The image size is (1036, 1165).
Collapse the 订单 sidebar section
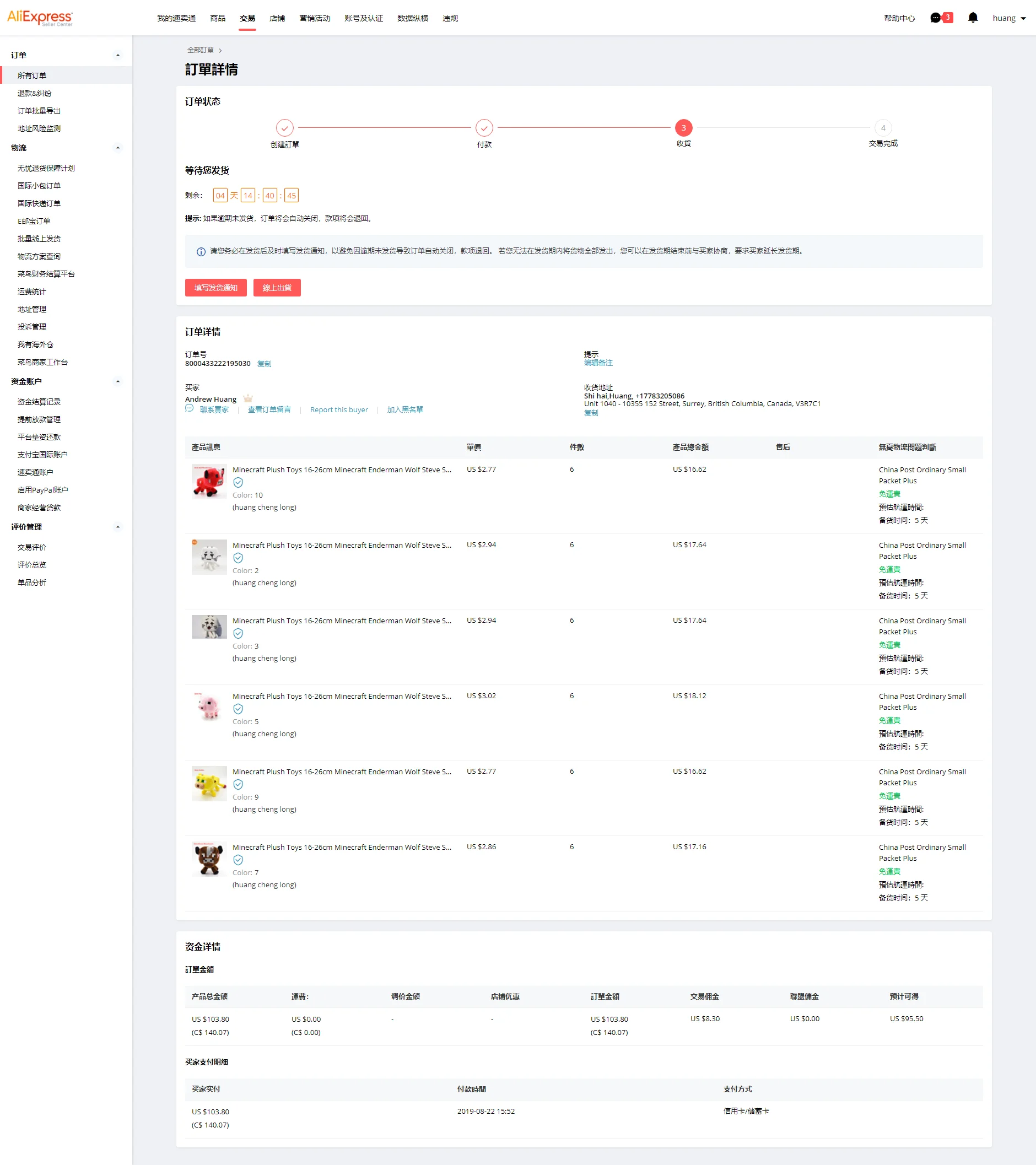118,55
